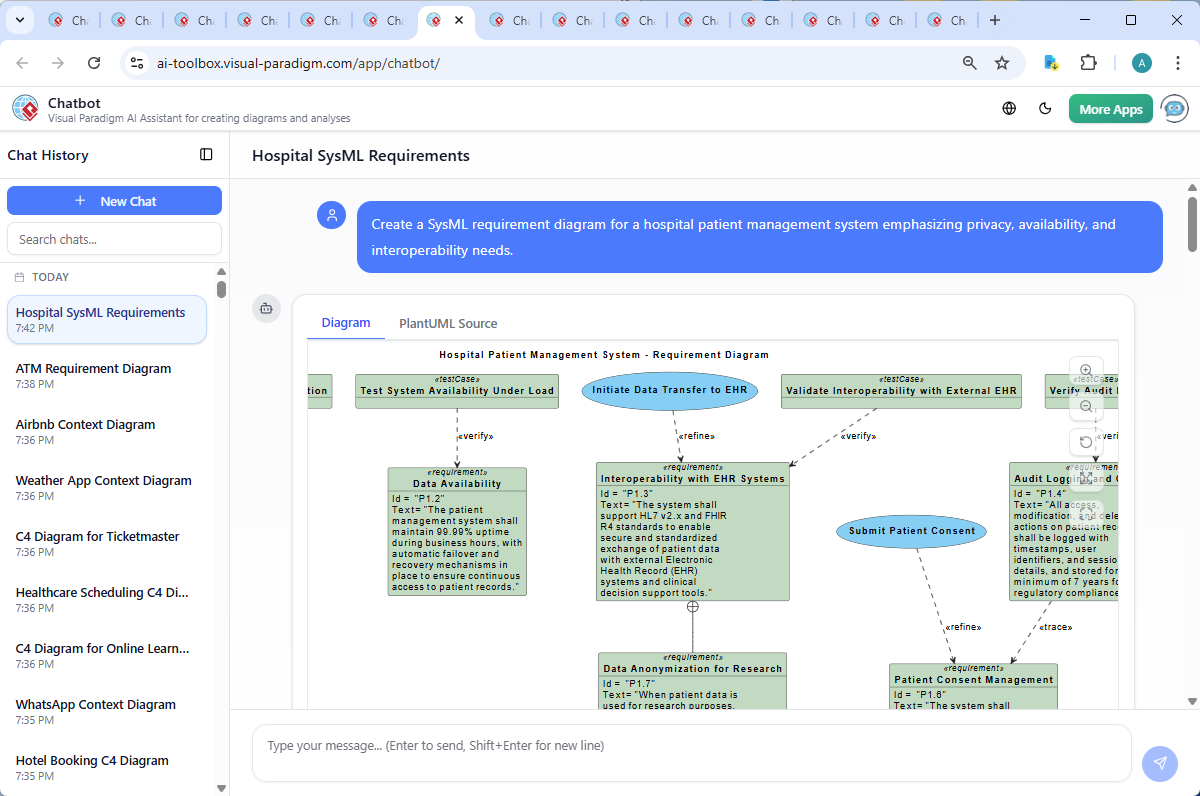Collapse the Chat History sidebar panel

tap(206, 155)
